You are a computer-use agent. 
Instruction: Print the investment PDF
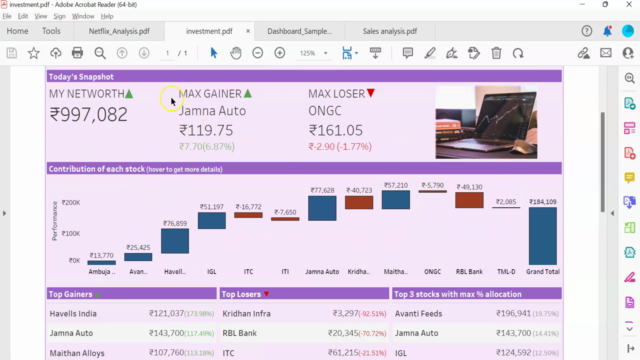coord(78,53)
